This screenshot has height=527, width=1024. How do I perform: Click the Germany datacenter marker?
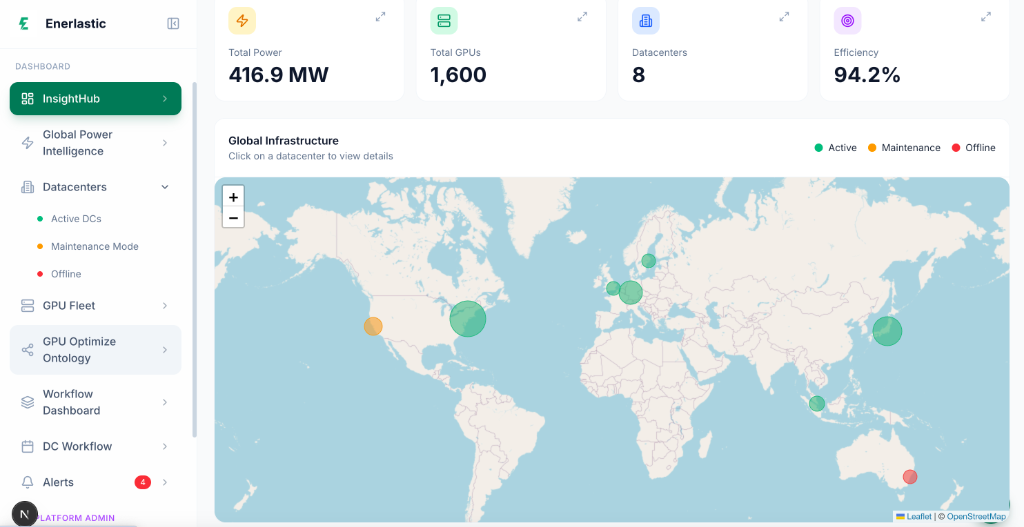pyautogui.click(x=630, y=293)
